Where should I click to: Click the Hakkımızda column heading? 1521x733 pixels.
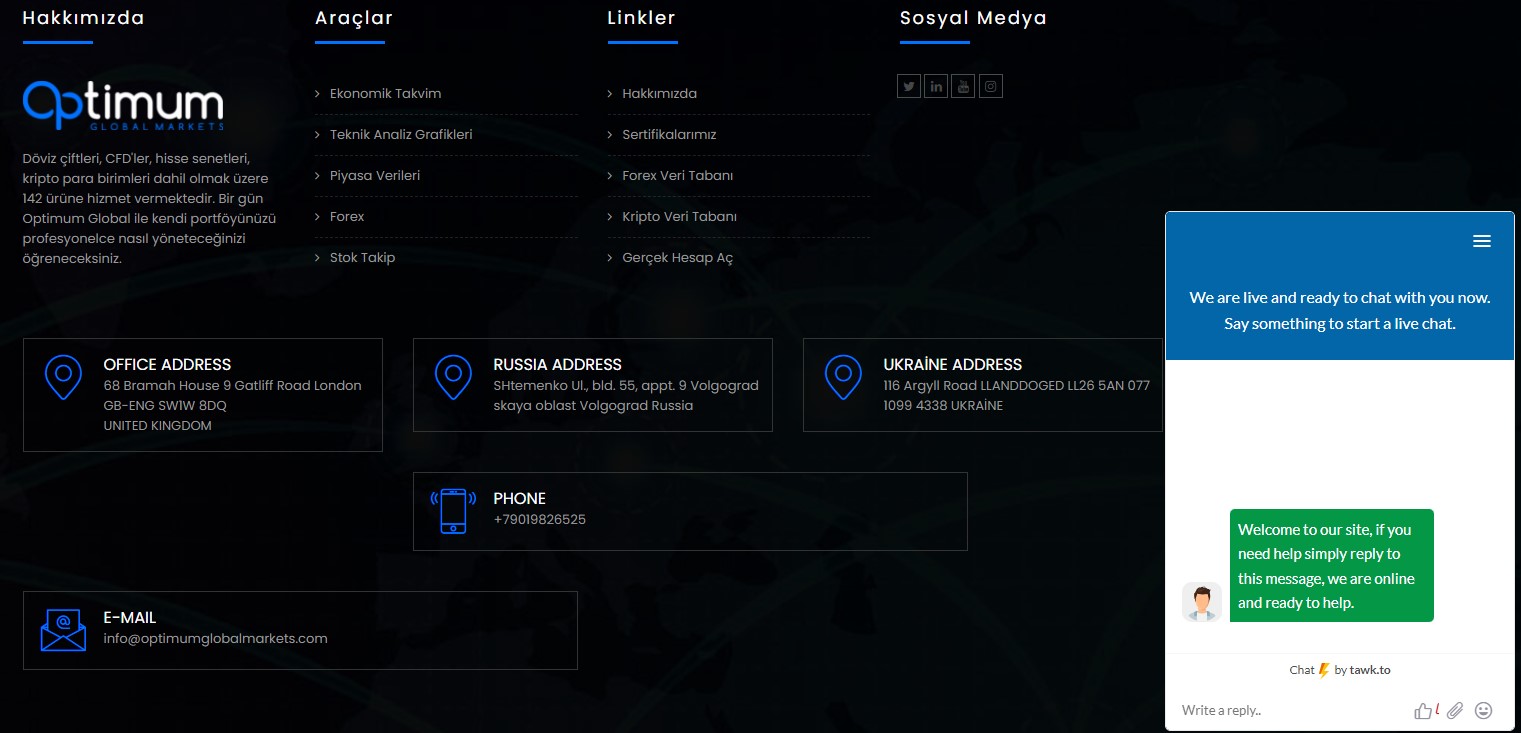(x=83, y=18)
